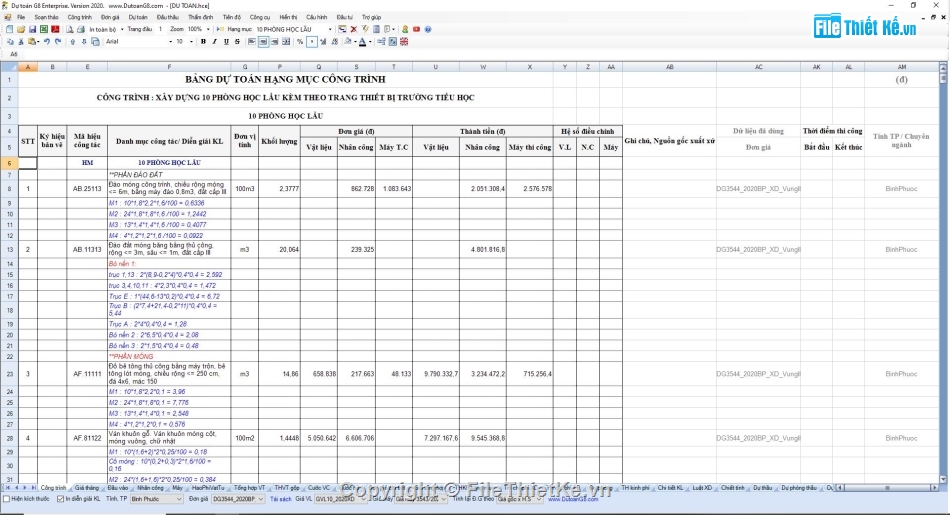
Task: Open the font size 10 dropdown
Action: coord(191,42)
